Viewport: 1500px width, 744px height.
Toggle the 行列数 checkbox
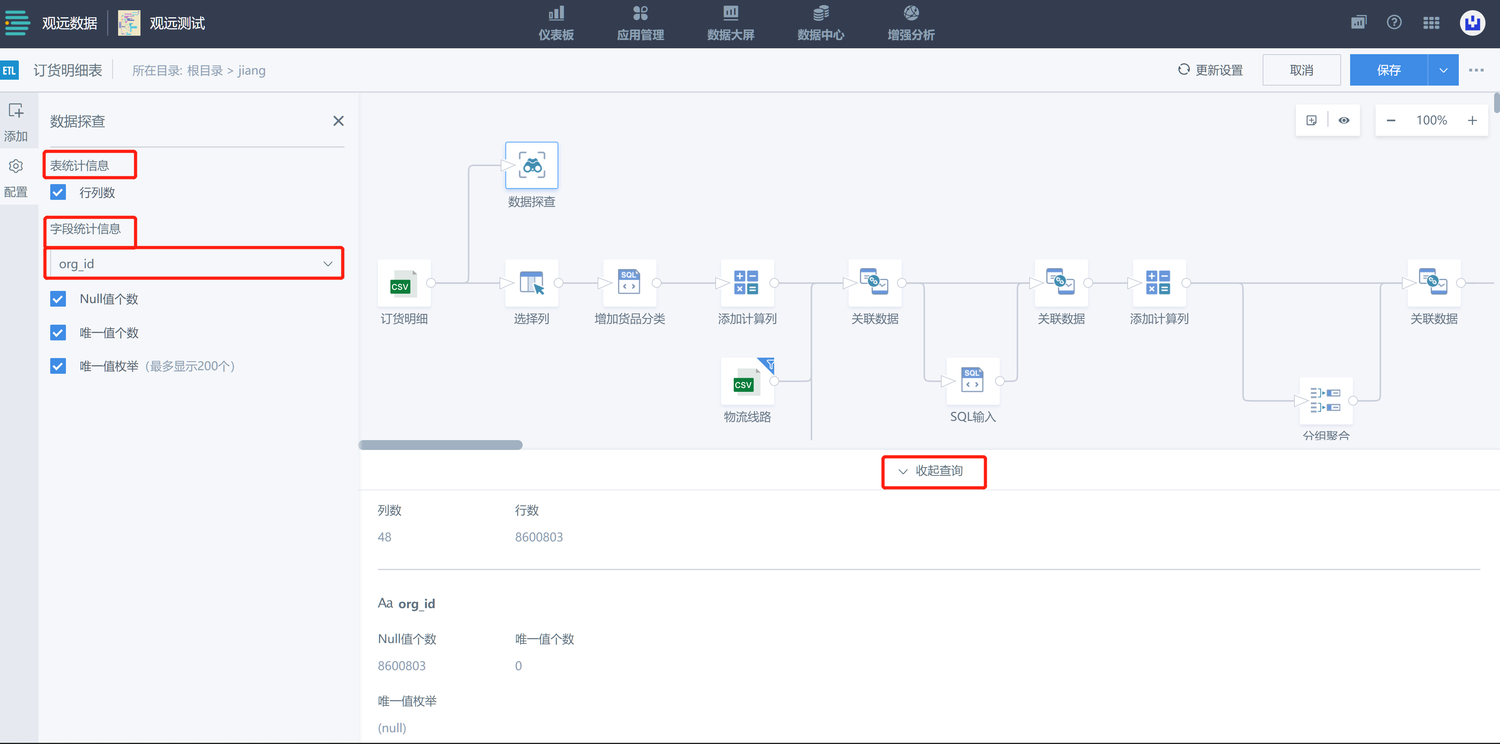58,192
